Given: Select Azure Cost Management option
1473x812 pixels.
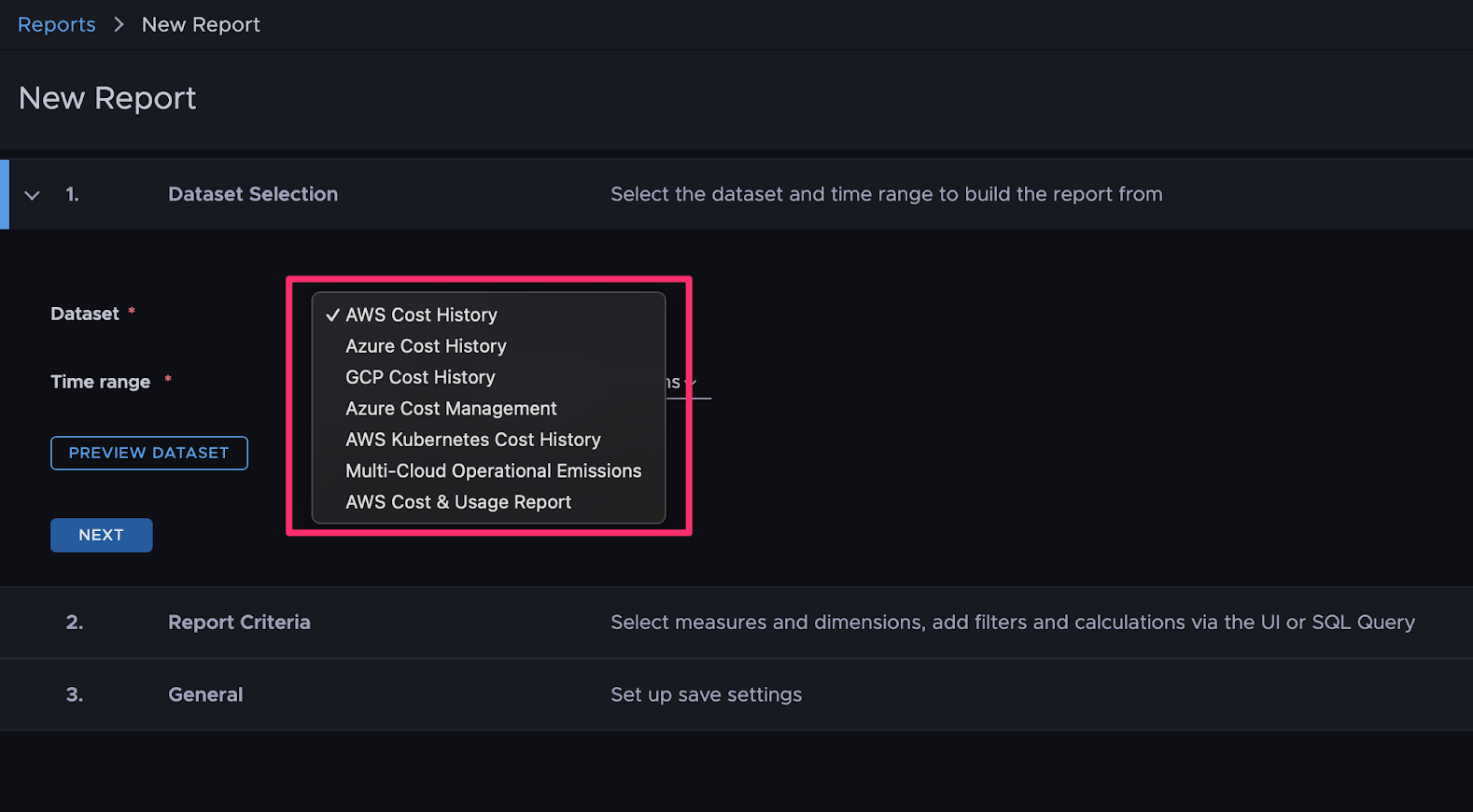Looking at the screenshot, I should (451, 409).
